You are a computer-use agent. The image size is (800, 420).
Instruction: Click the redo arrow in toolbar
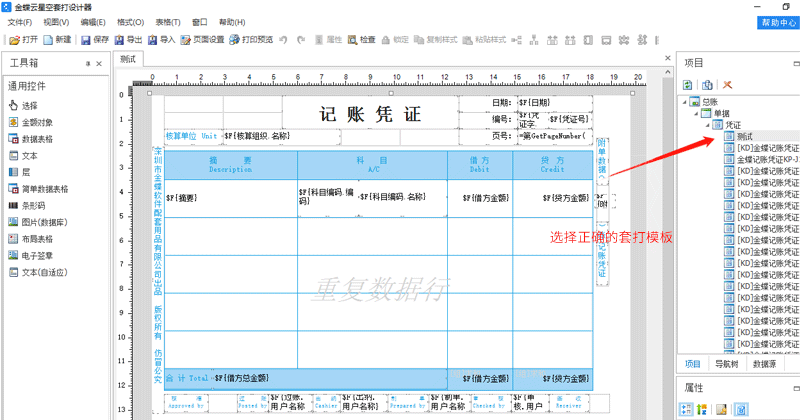tap(301, 39)
